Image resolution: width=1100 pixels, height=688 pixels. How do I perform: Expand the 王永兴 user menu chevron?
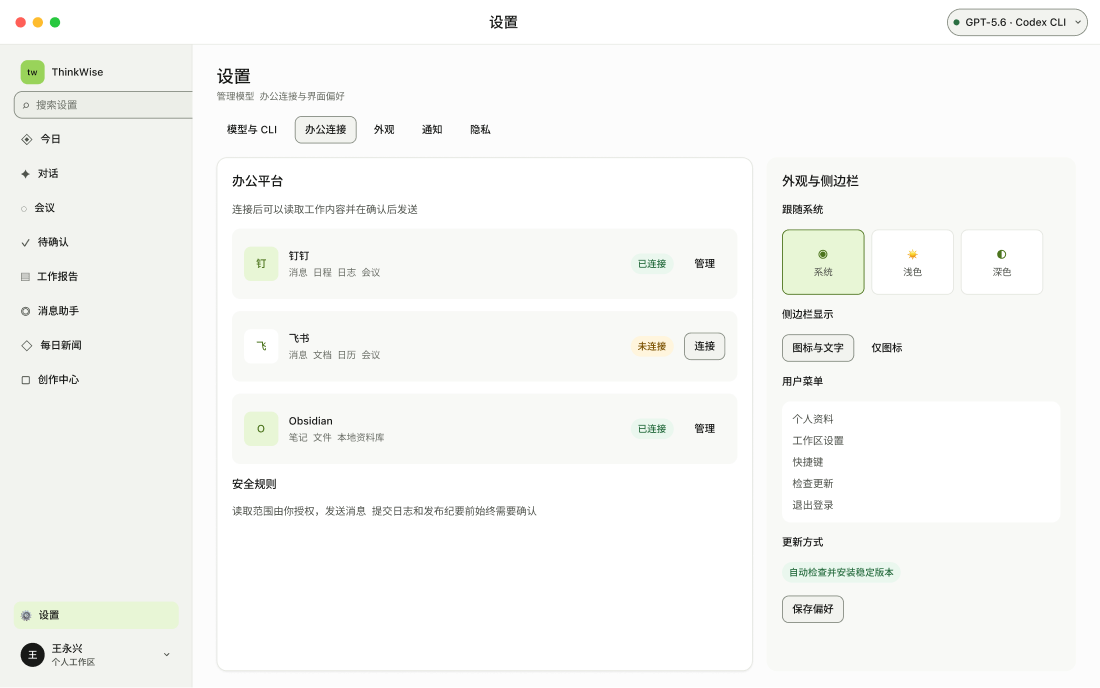tap(167, 655)
